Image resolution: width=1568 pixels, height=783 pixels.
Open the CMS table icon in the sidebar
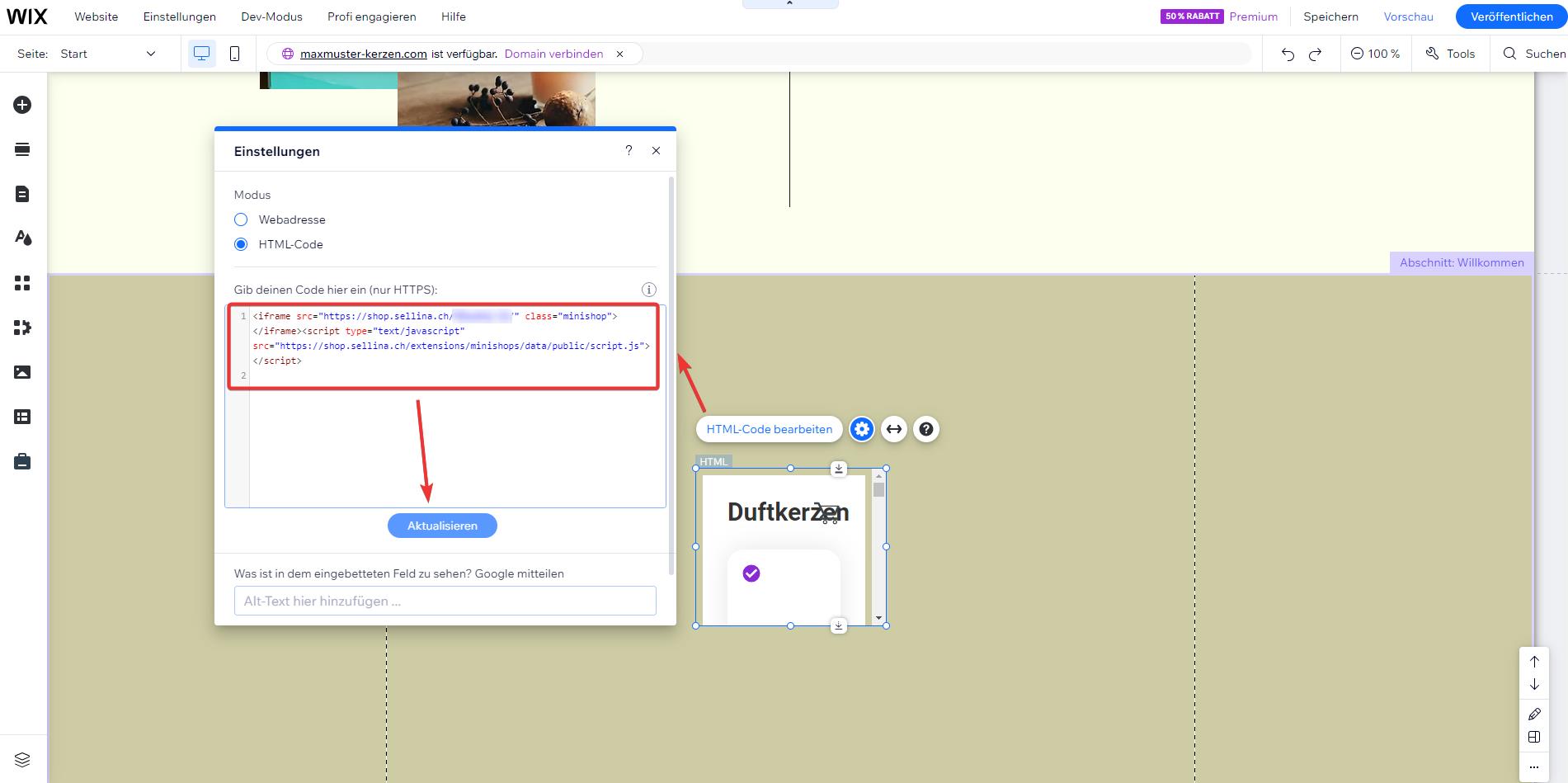pyautogui.click(x=22, y=417)
